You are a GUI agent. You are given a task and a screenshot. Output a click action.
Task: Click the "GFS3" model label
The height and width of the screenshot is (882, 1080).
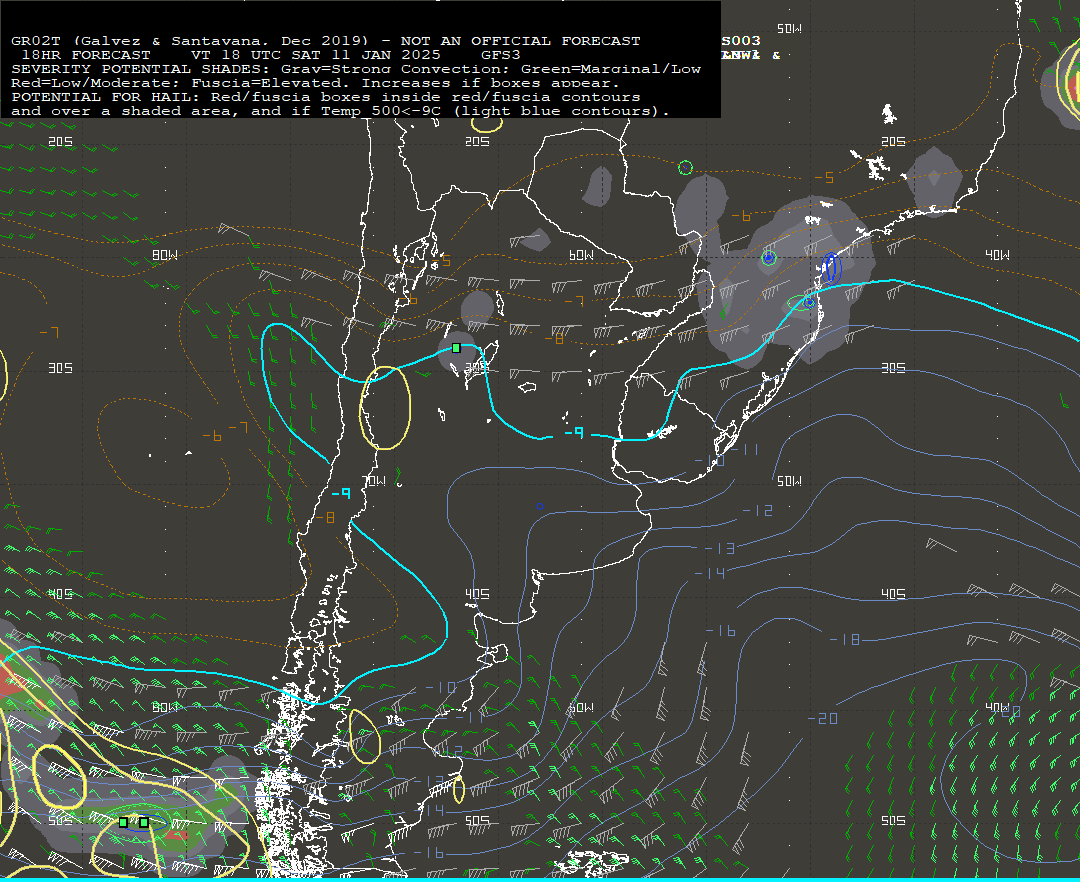(x=501, y=55)
